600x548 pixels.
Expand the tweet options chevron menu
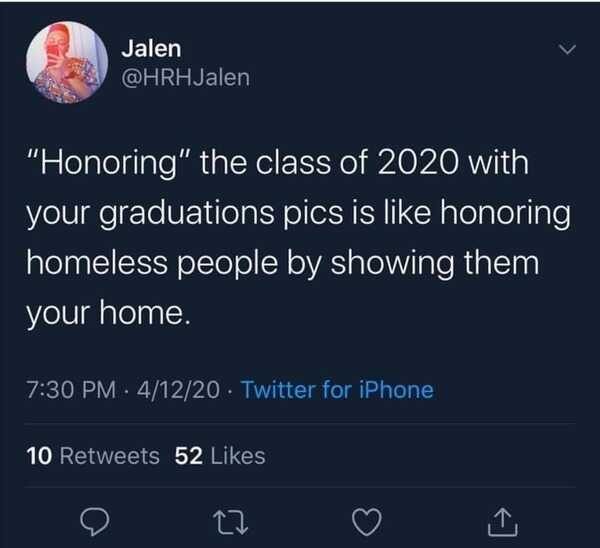pos(566,49)
